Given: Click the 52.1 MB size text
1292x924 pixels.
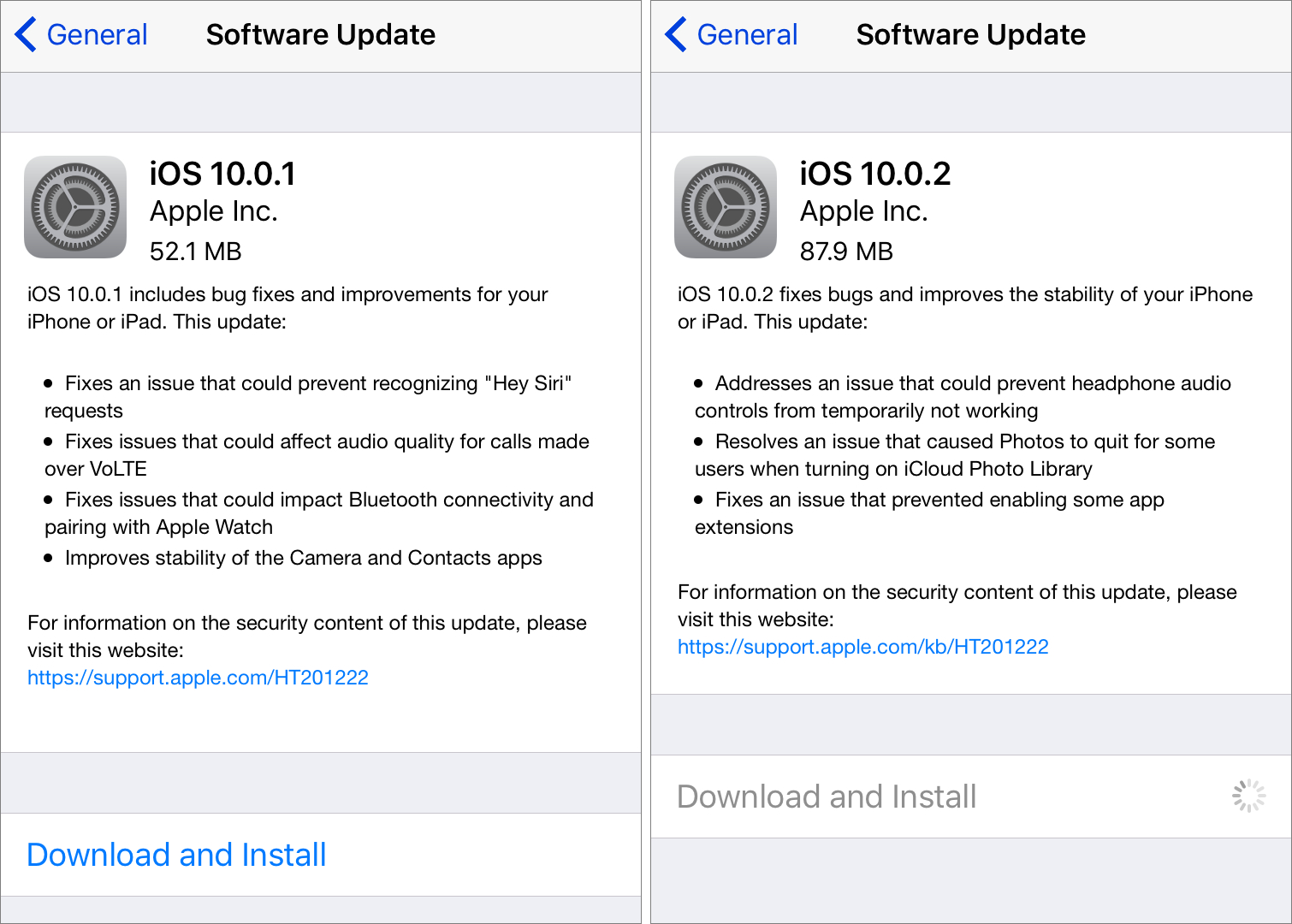Looking at the screenshot, I should tap(195, 252).
